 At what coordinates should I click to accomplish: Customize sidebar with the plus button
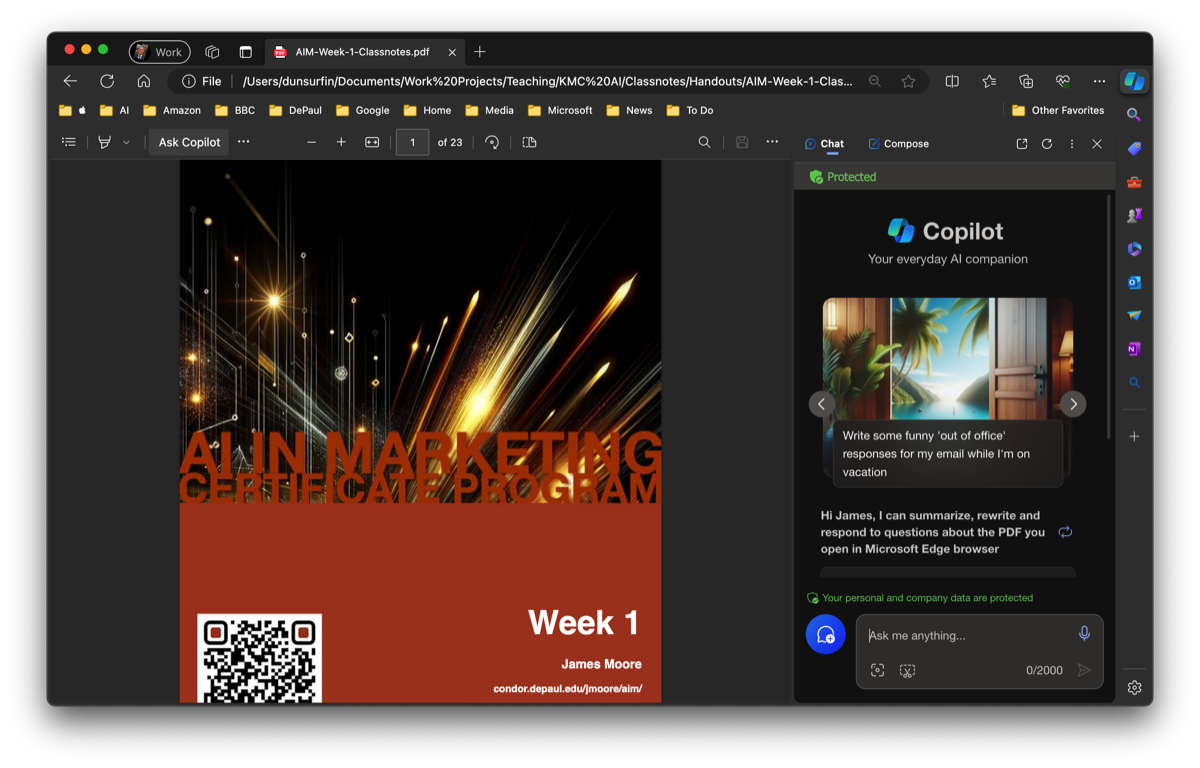click(x=1134, y=436)
